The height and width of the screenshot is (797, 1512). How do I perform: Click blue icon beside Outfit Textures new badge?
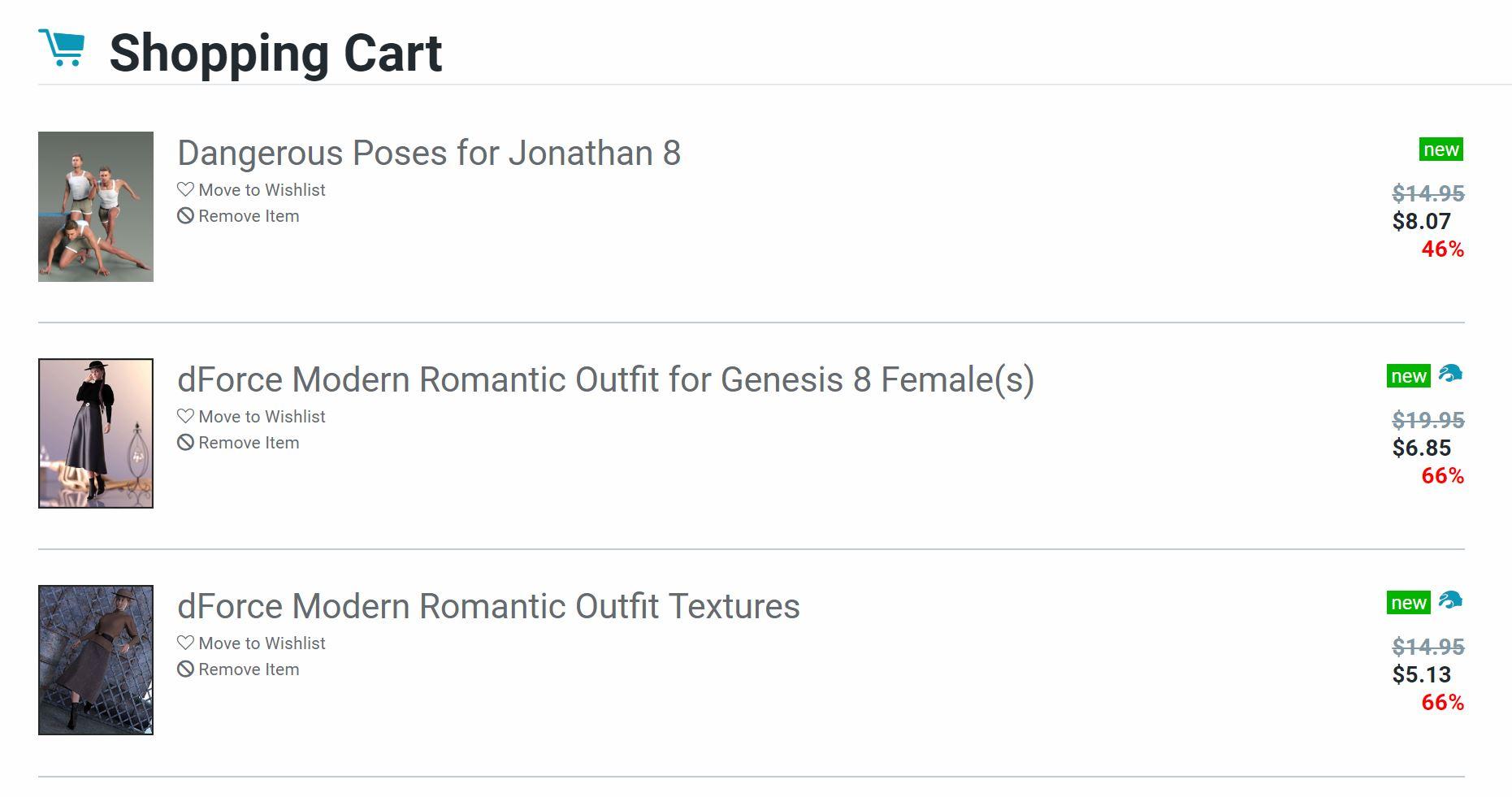1450,601
